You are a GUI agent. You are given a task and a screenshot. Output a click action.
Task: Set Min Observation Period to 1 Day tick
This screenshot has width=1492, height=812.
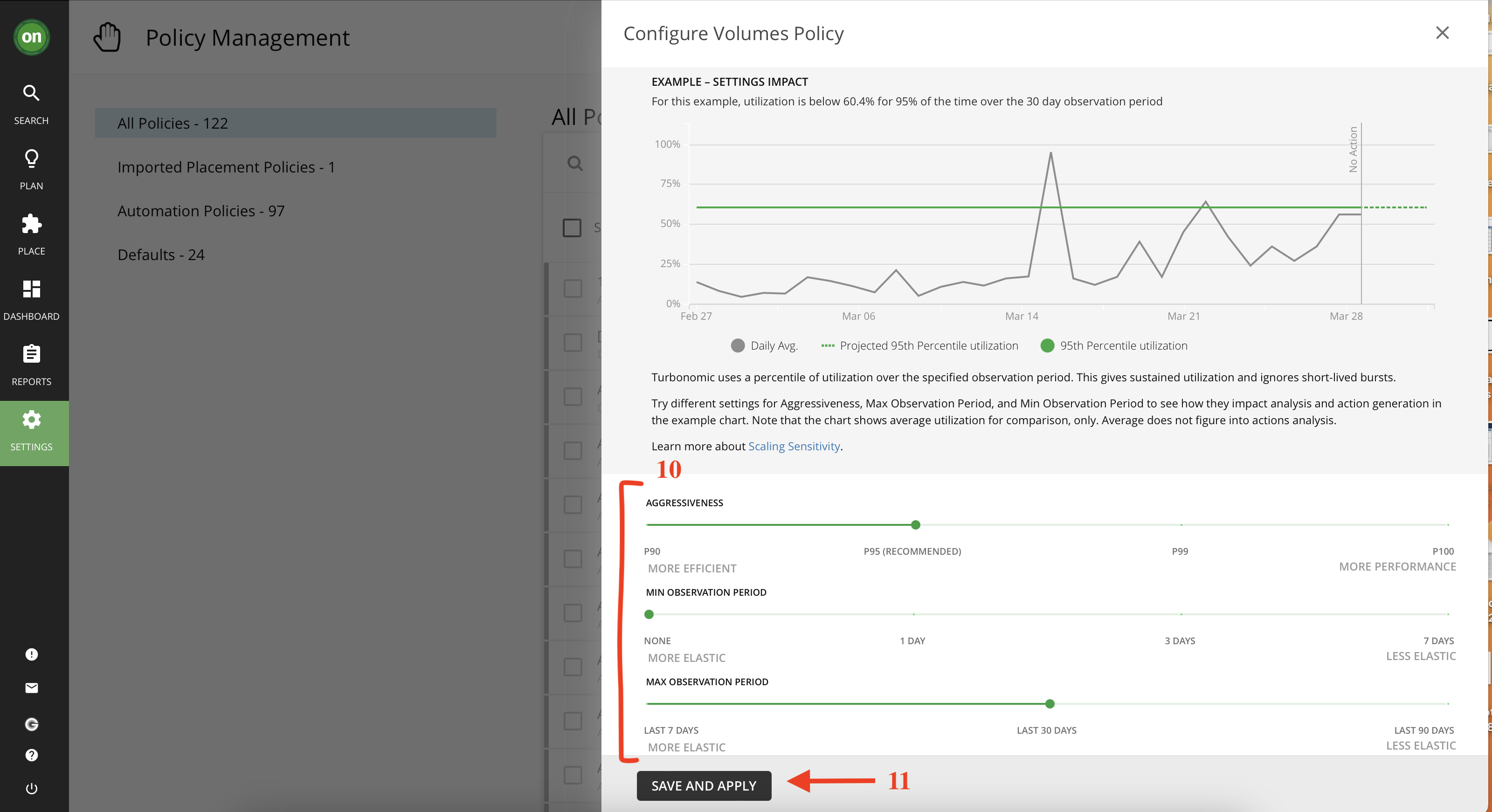913,614
